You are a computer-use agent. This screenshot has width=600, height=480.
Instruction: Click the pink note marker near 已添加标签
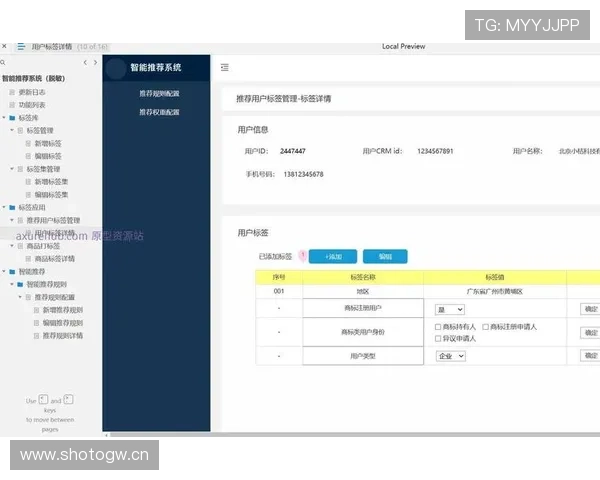(x=302, y=255)
